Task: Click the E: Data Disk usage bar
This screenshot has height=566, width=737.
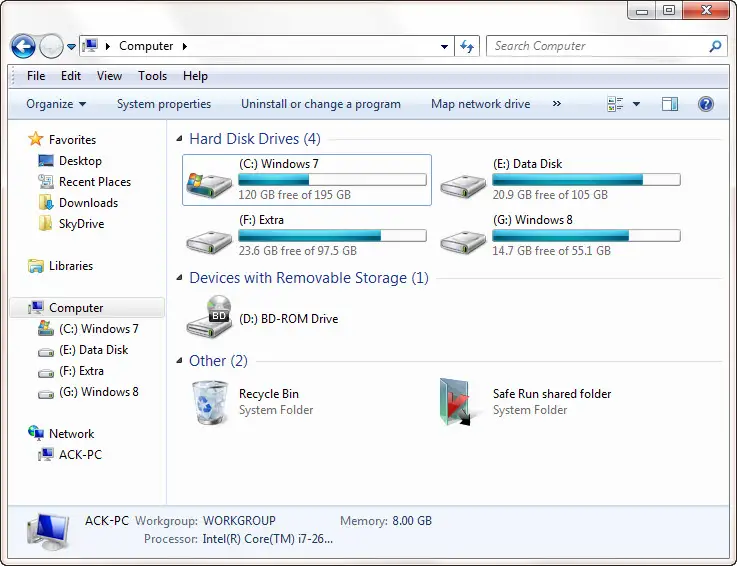Action: click(586, 179)
